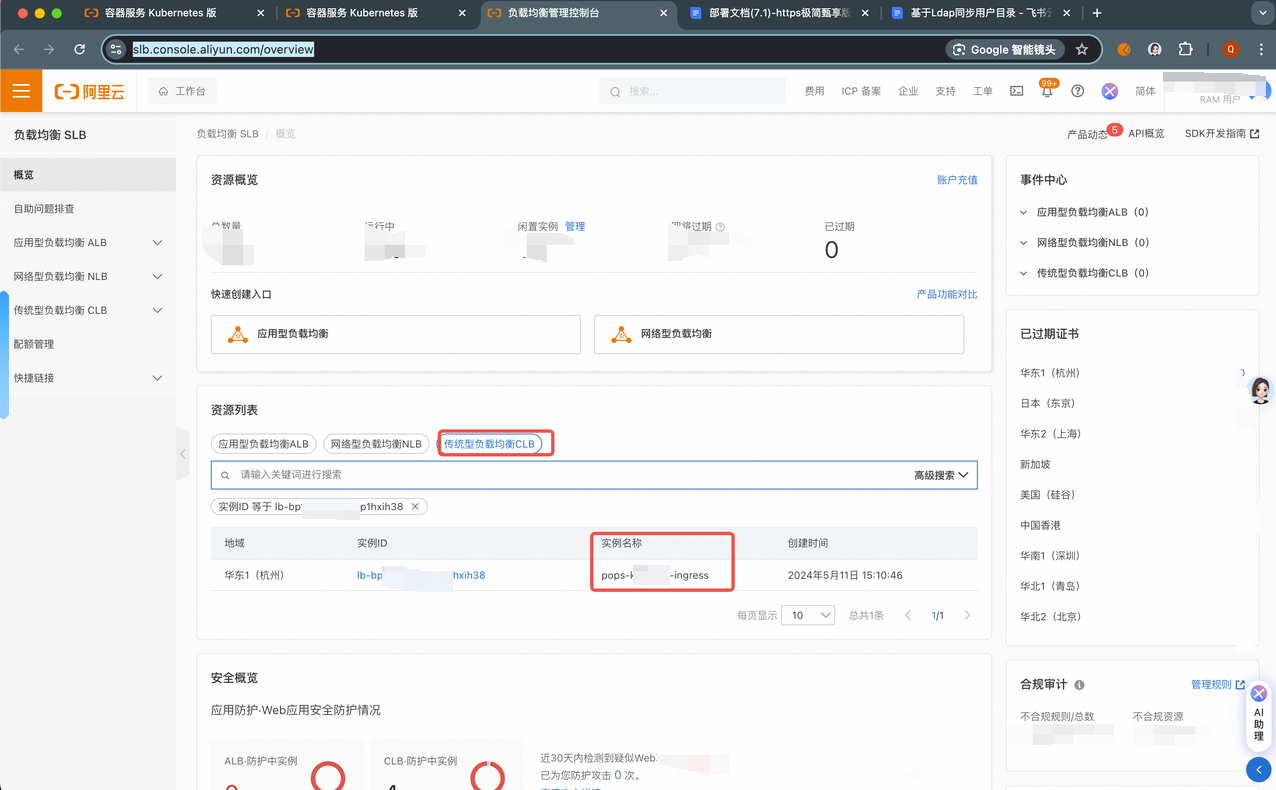The height and width of the screenshot is (790, 1276).
Task: Open SDK开发指南 external link
Action: coord(1222,134)
